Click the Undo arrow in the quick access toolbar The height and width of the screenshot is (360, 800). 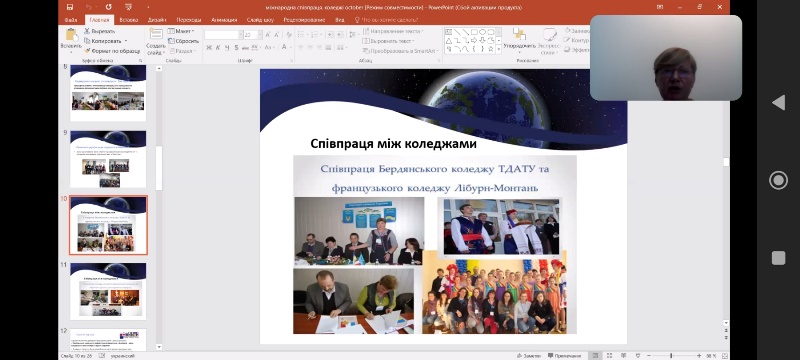(89, 7)
